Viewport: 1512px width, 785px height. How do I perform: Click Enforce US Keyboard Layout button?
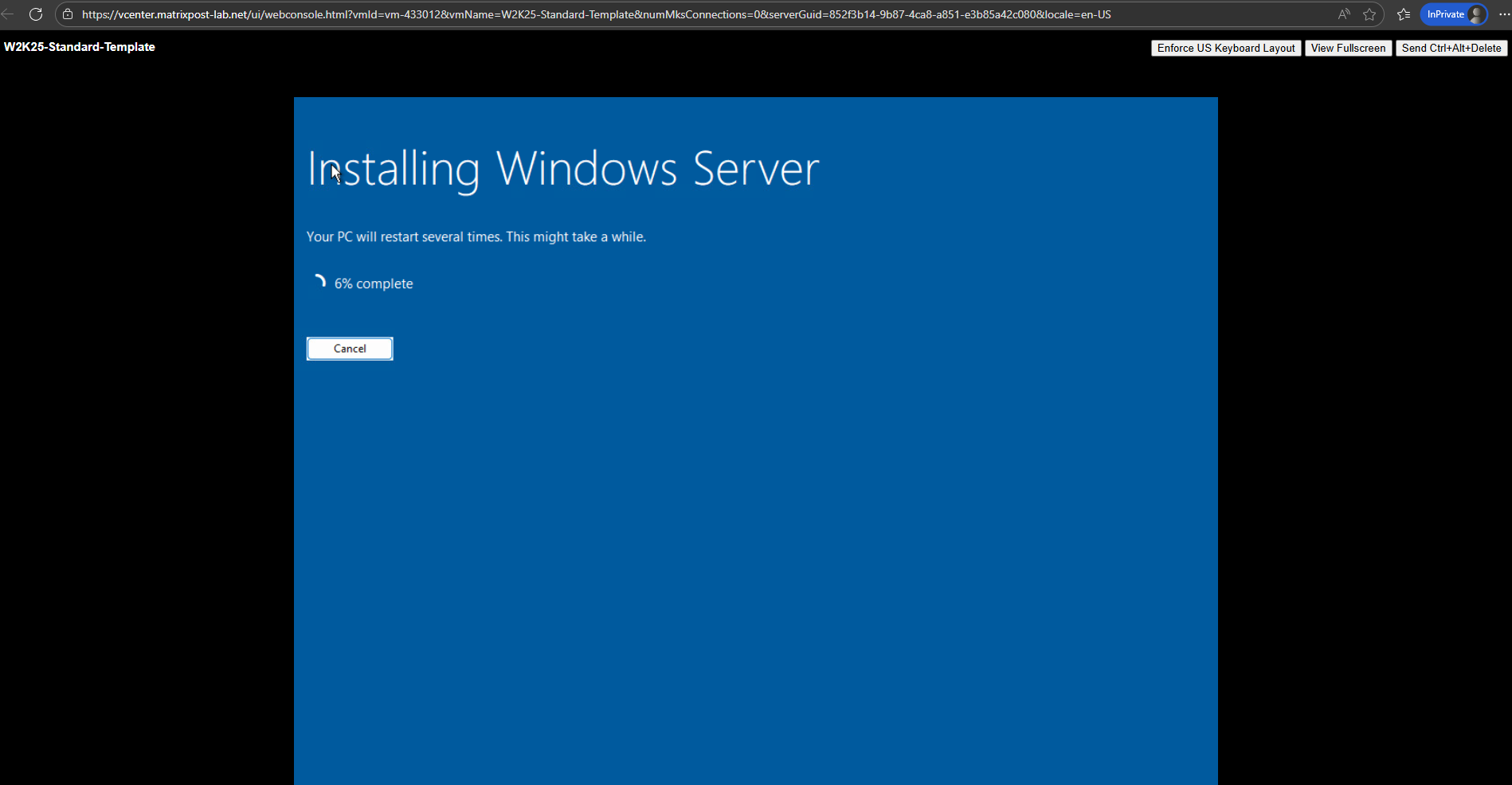pos(1225,49)
